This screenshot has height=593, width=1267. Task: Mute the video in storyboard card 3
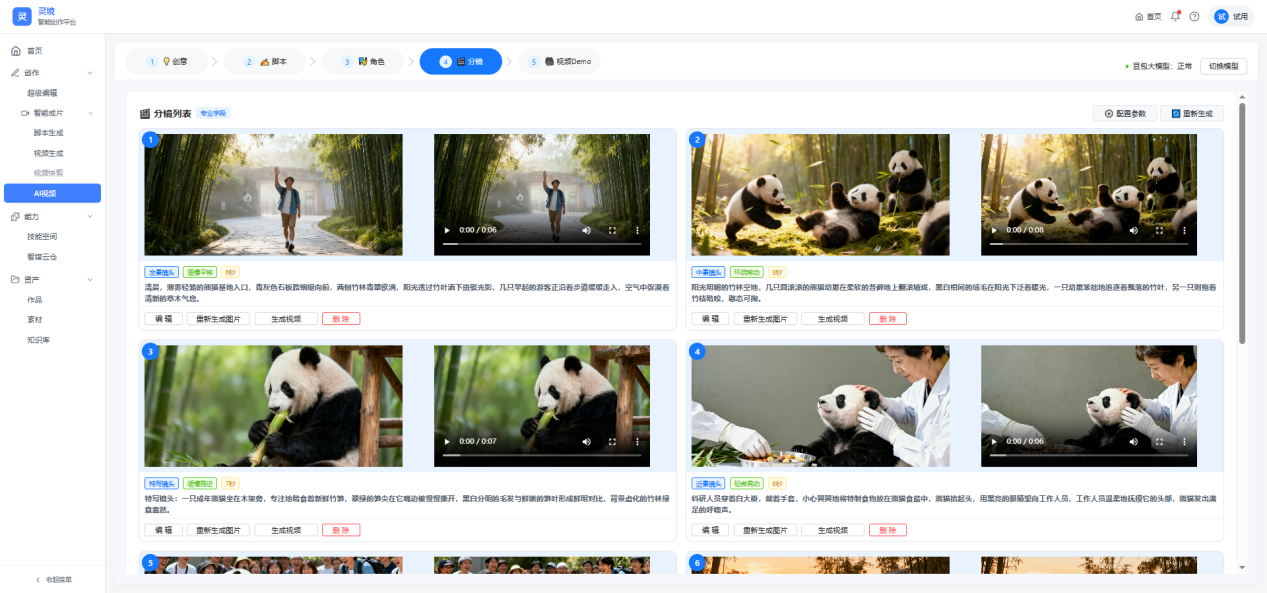coord(589,441)
